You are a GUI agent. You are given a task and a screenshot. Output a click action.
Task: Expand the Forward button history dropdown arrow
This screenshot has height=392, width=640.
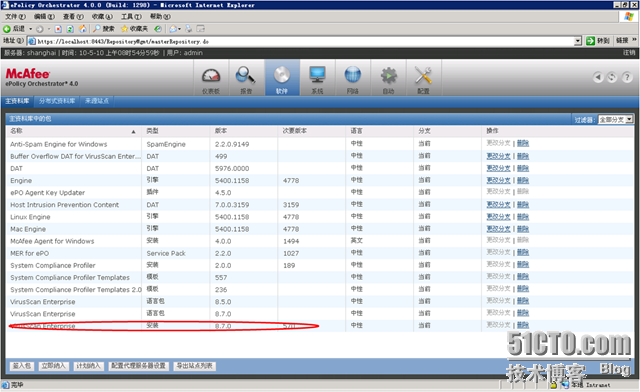[x=49, y=29]
